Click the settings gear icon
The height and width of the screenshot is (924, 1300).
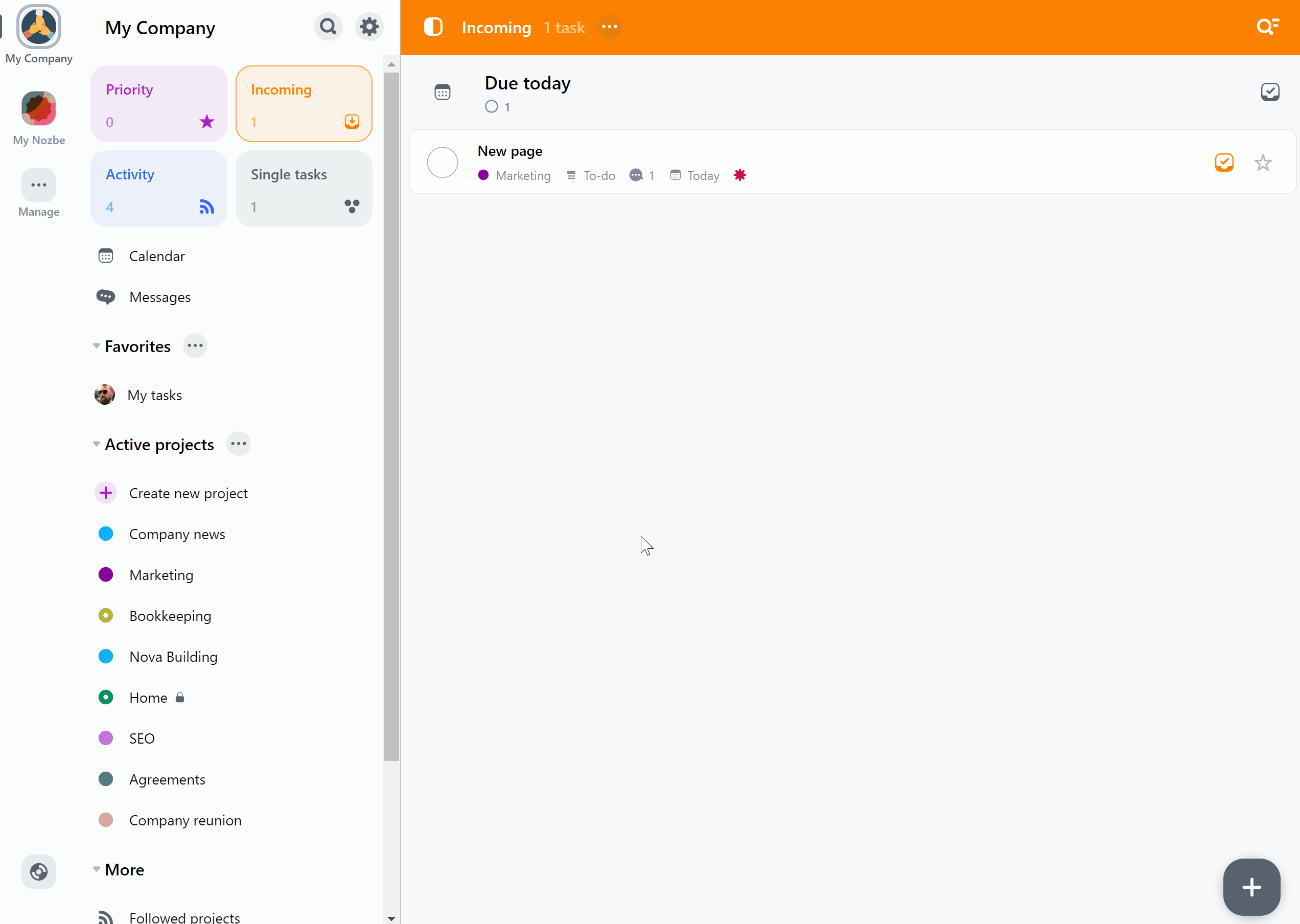pyautogui.click(x=369, y=27)
